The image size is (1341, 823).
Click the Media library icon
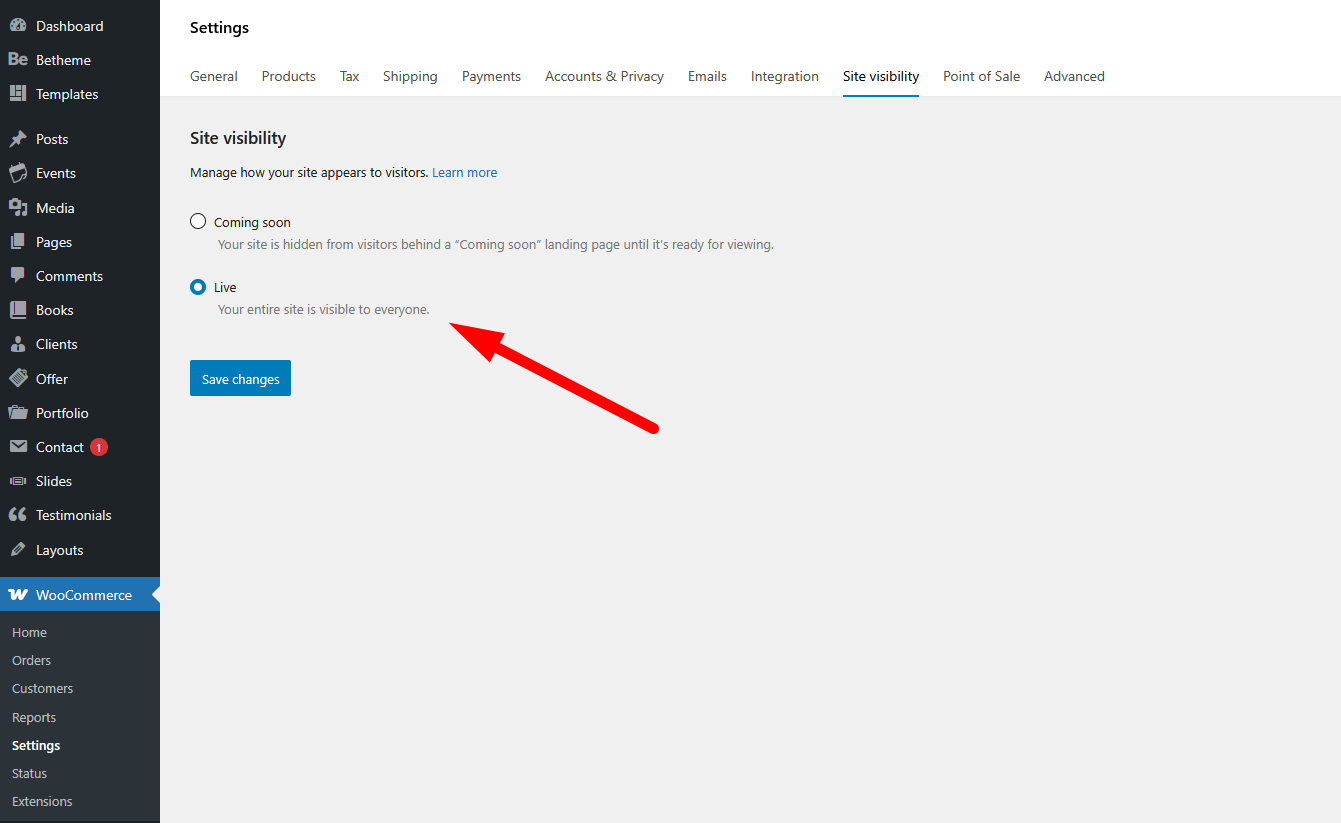coord(18,208)
